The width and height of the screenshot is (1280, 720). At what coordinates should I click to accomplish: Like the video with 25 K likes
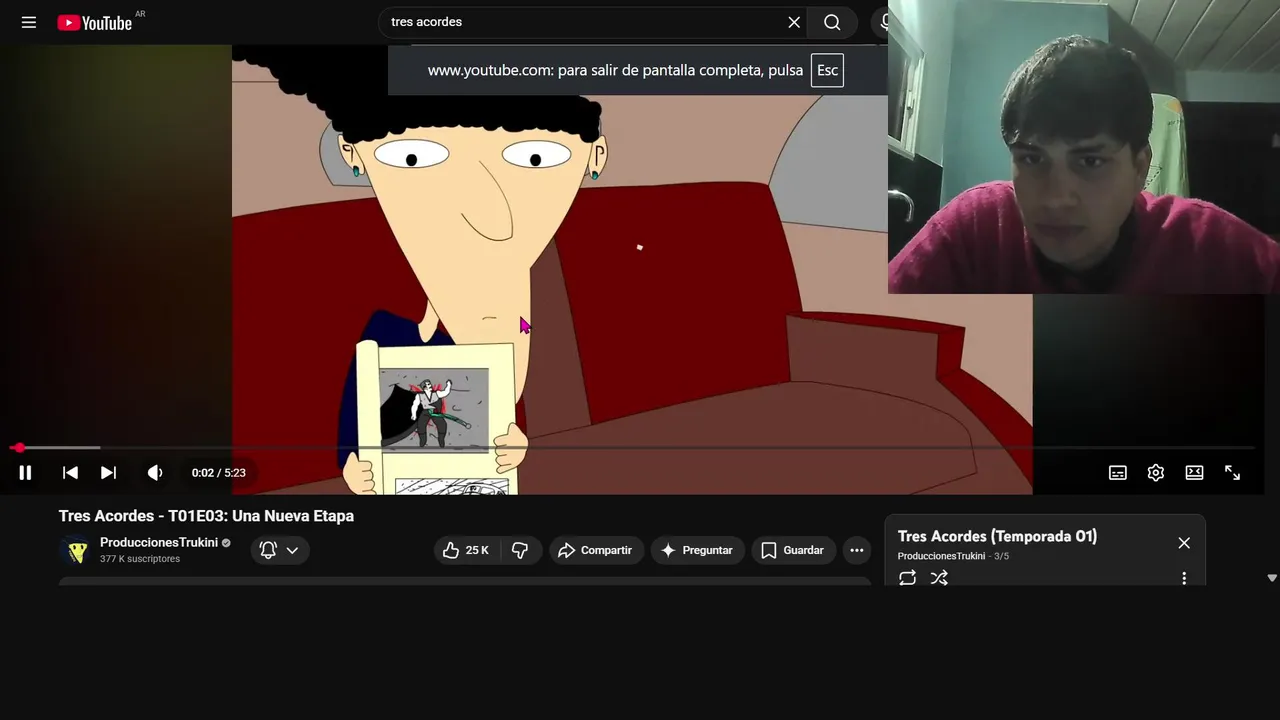click(466, 550)
